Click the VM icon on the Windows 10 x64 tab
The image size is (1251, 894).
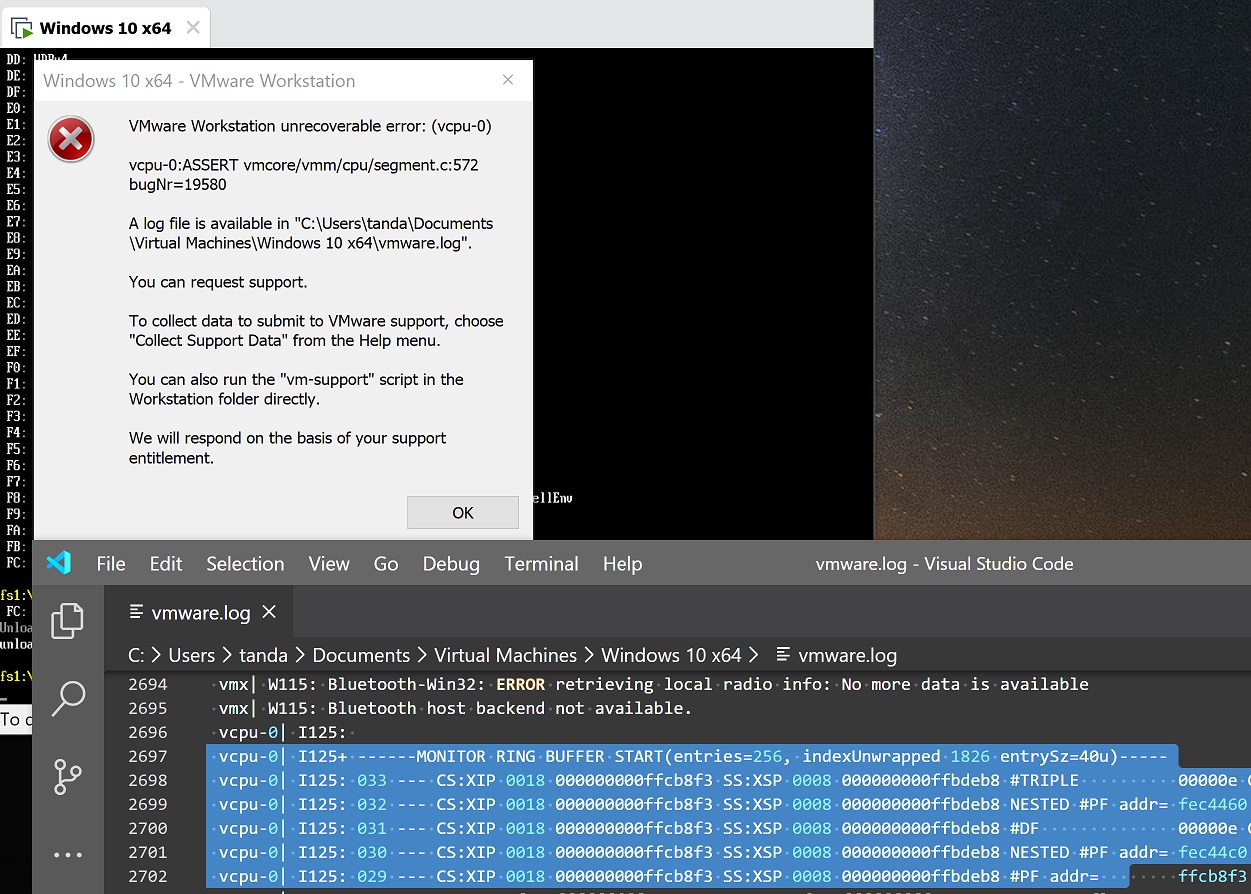coord(20,27)
